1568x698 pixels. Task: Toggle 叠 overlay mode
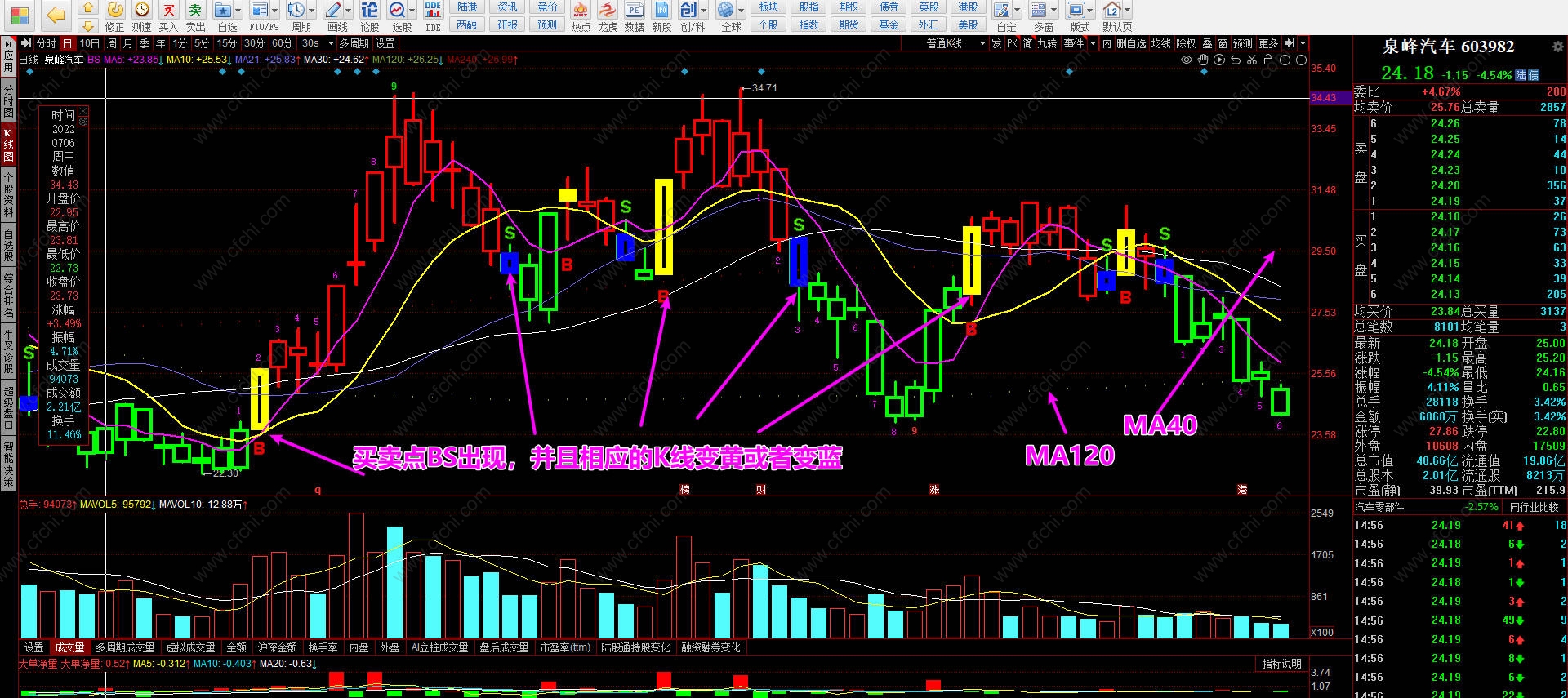click(1207, 43)
